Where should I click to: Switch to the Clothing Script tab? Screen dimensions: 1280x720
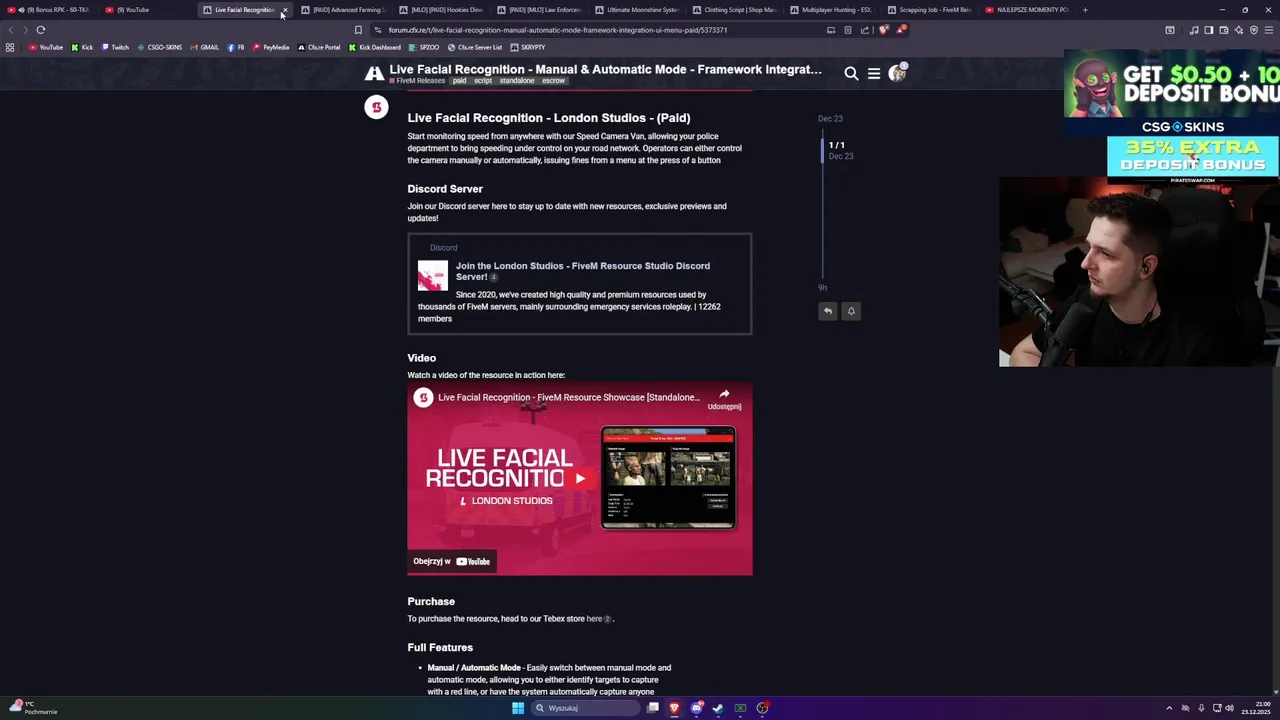tap(733, 10)
